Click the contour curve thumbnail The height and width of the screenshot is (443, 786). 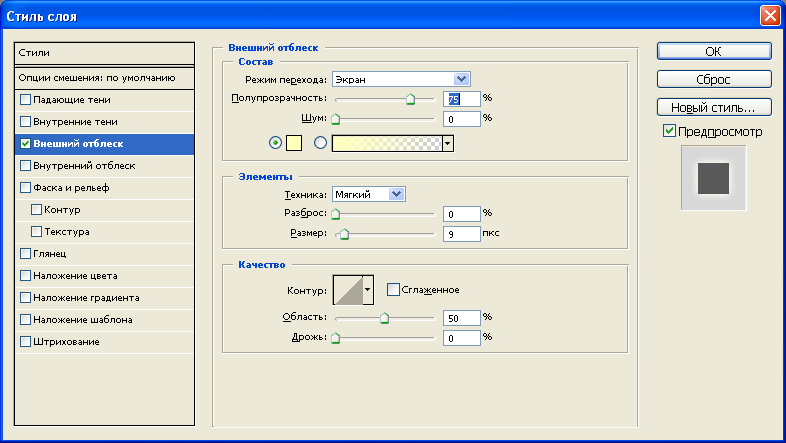[348, 290]
